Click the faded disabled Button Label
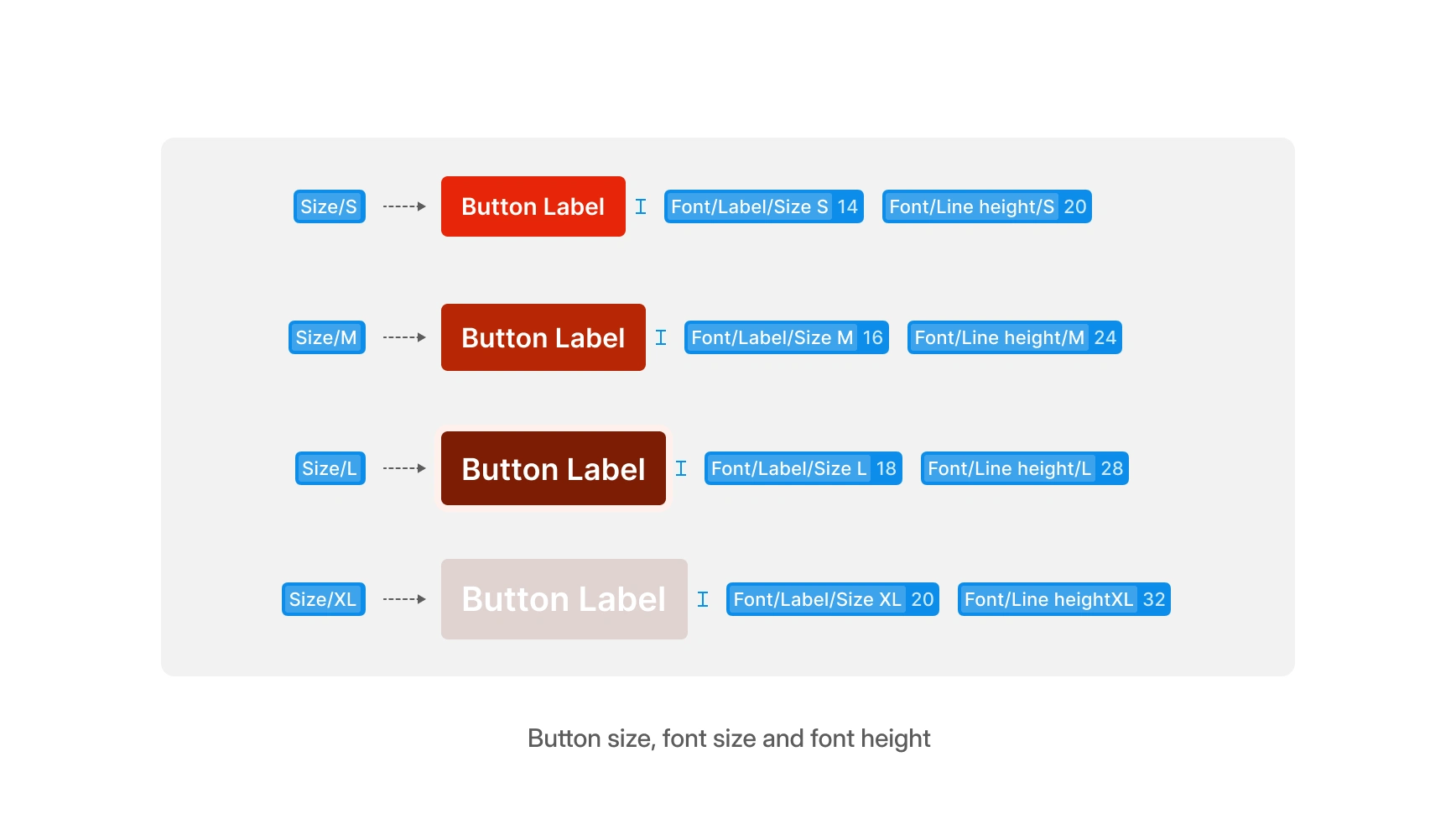This screenshot has width=1456, height=814. [x=564, y=599]
